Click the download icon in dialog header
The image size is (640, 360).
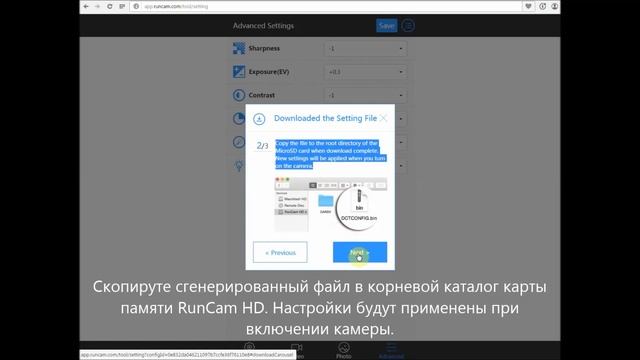259,119
